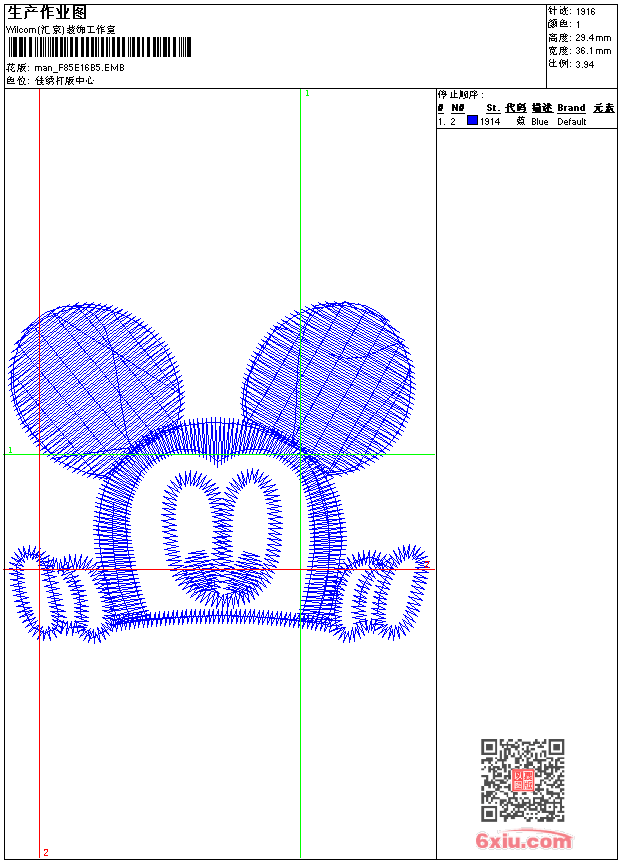The width and height of the screenshot is (620, 860).
Task: Click the red seal in QR code center
Action: click(x=523, y=780)
